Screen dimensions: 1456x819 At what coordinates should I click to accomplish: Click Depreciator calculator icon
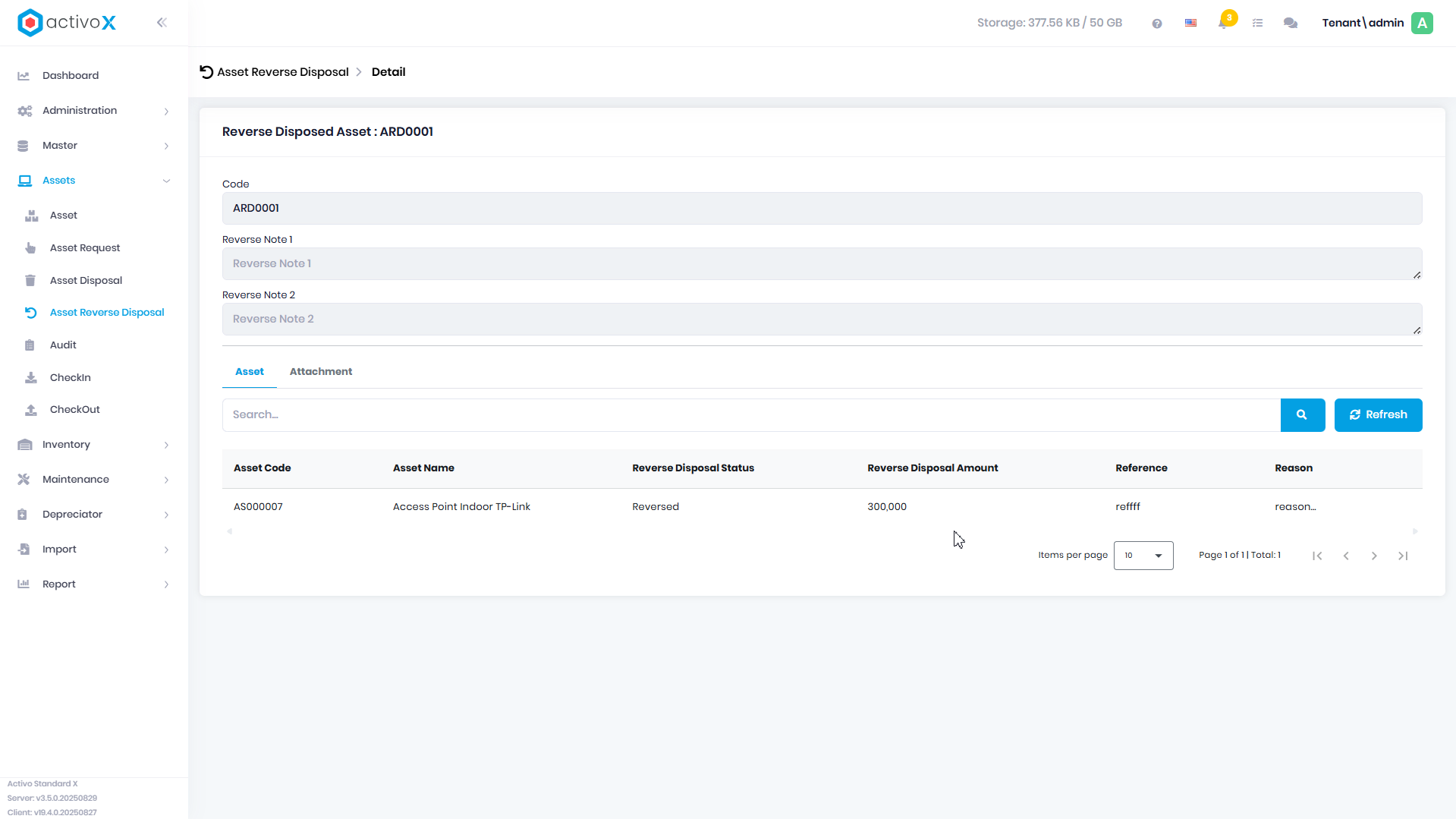coord(22,515)
